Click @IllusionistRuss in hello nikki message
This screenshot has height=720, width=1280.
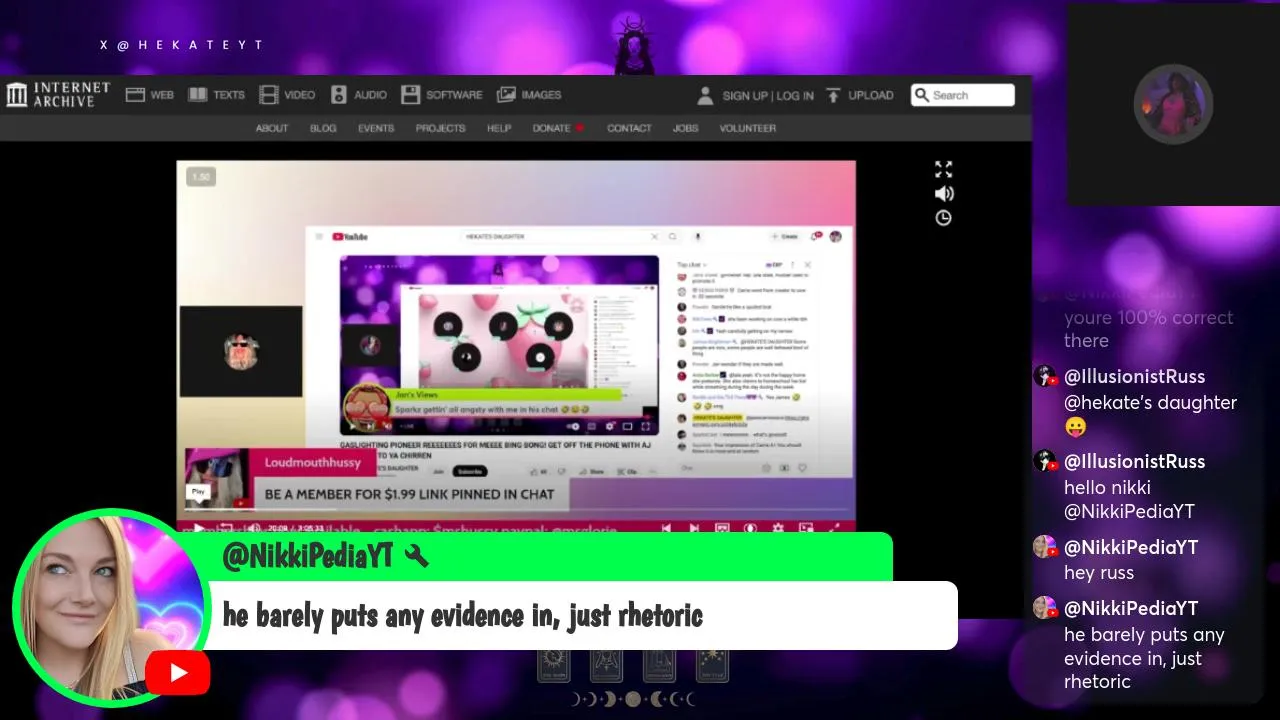click(x=1134, y=462)
